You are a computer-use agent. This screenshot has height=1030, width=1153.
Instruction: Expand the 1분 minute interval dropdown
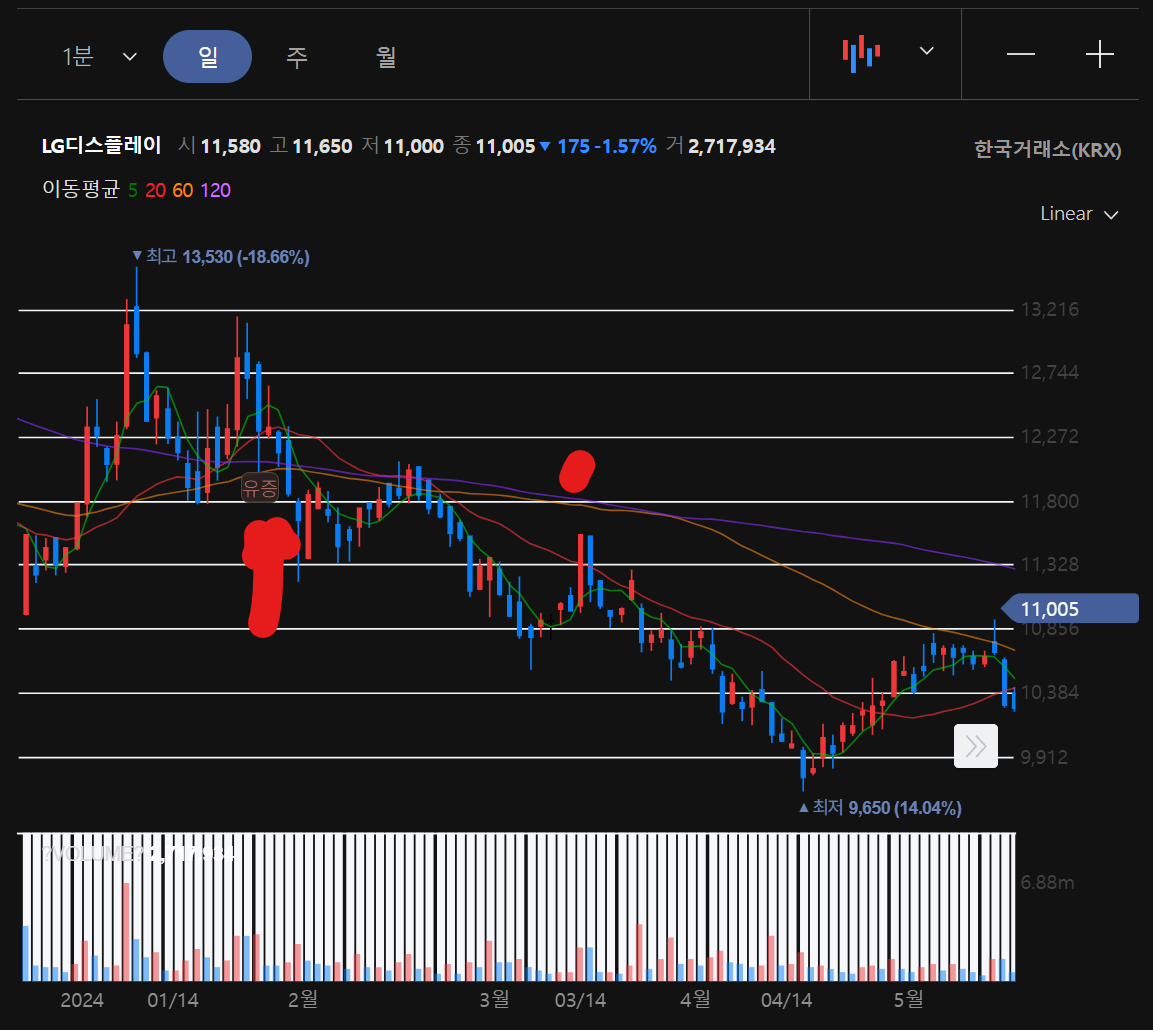[100, 56]
